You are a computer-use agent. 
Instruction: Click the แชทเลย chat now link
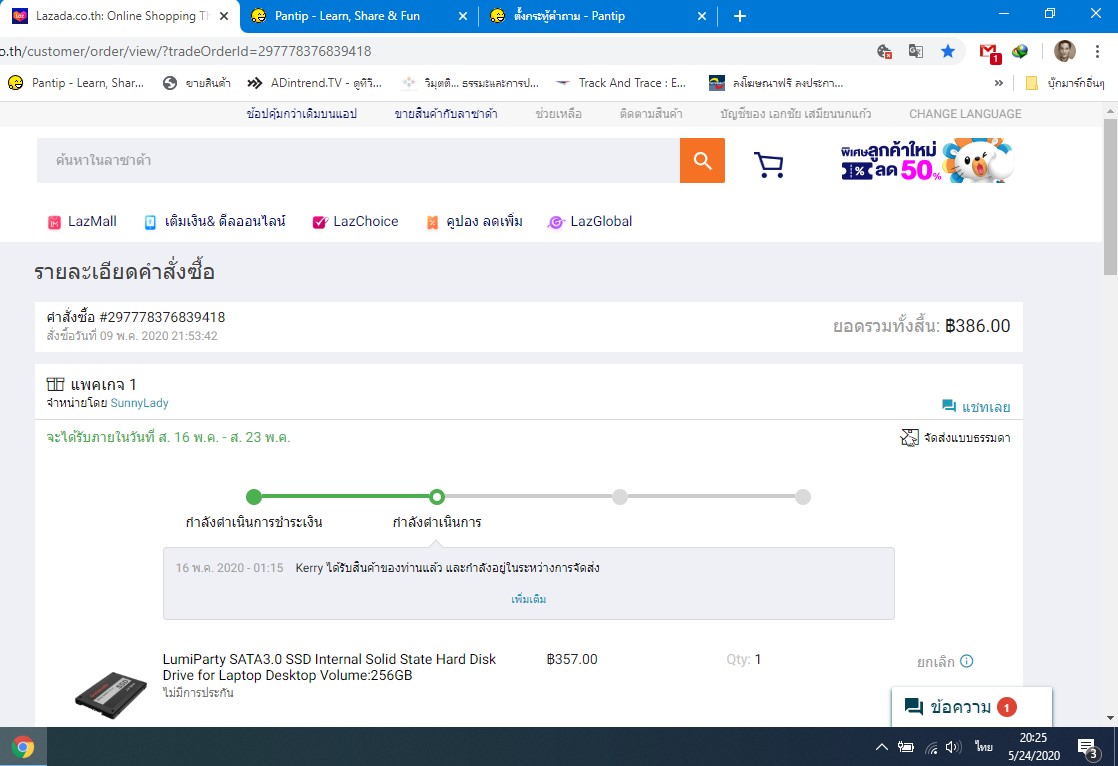(976, 407)
